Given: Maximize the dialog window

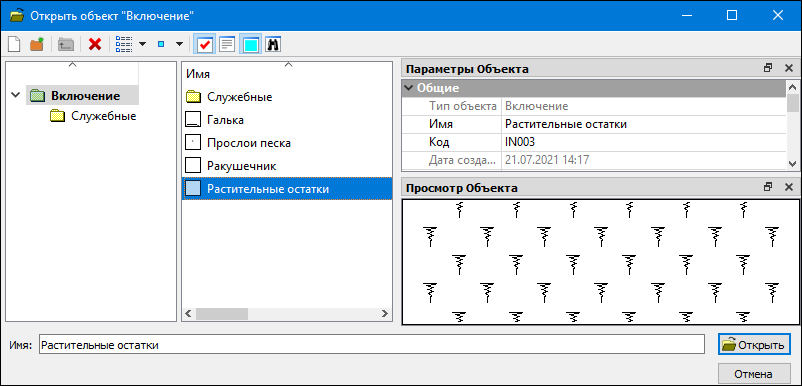Looking at the screenshot, I should click(732, 15).
